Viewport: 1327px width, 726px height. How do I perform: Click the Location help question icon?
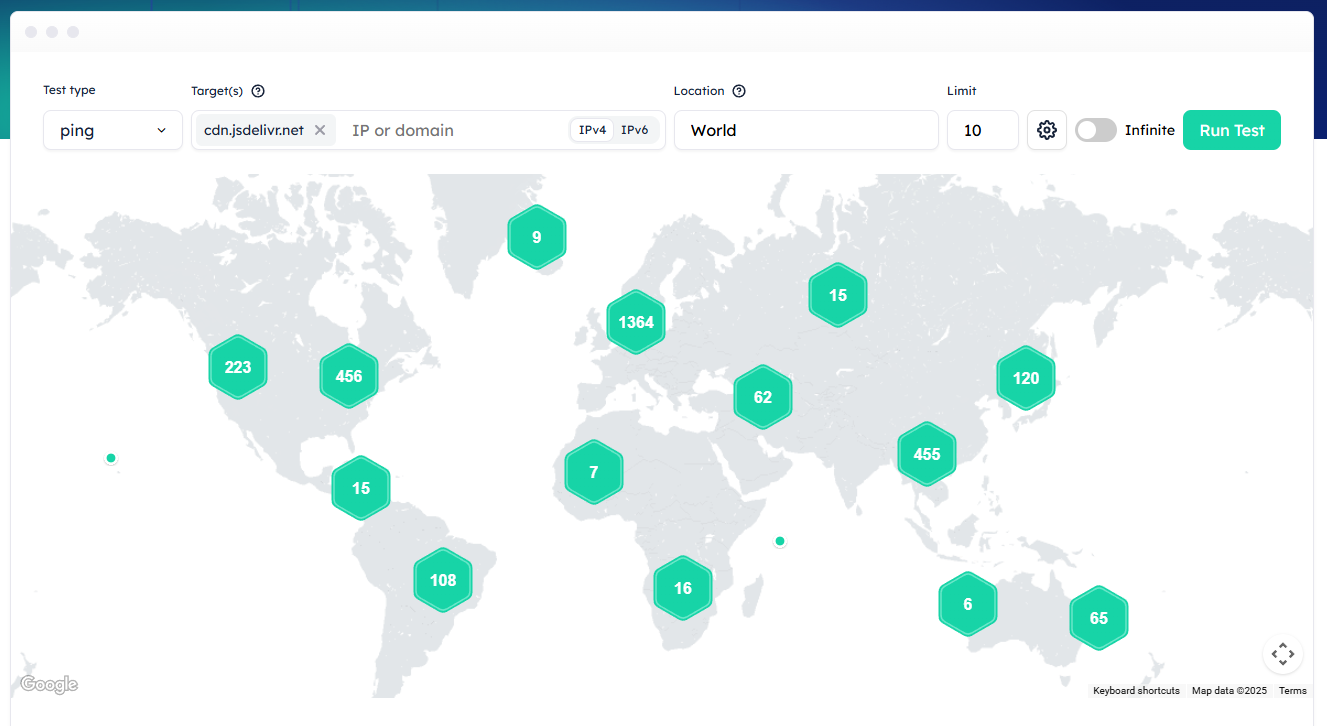(739, 91)
